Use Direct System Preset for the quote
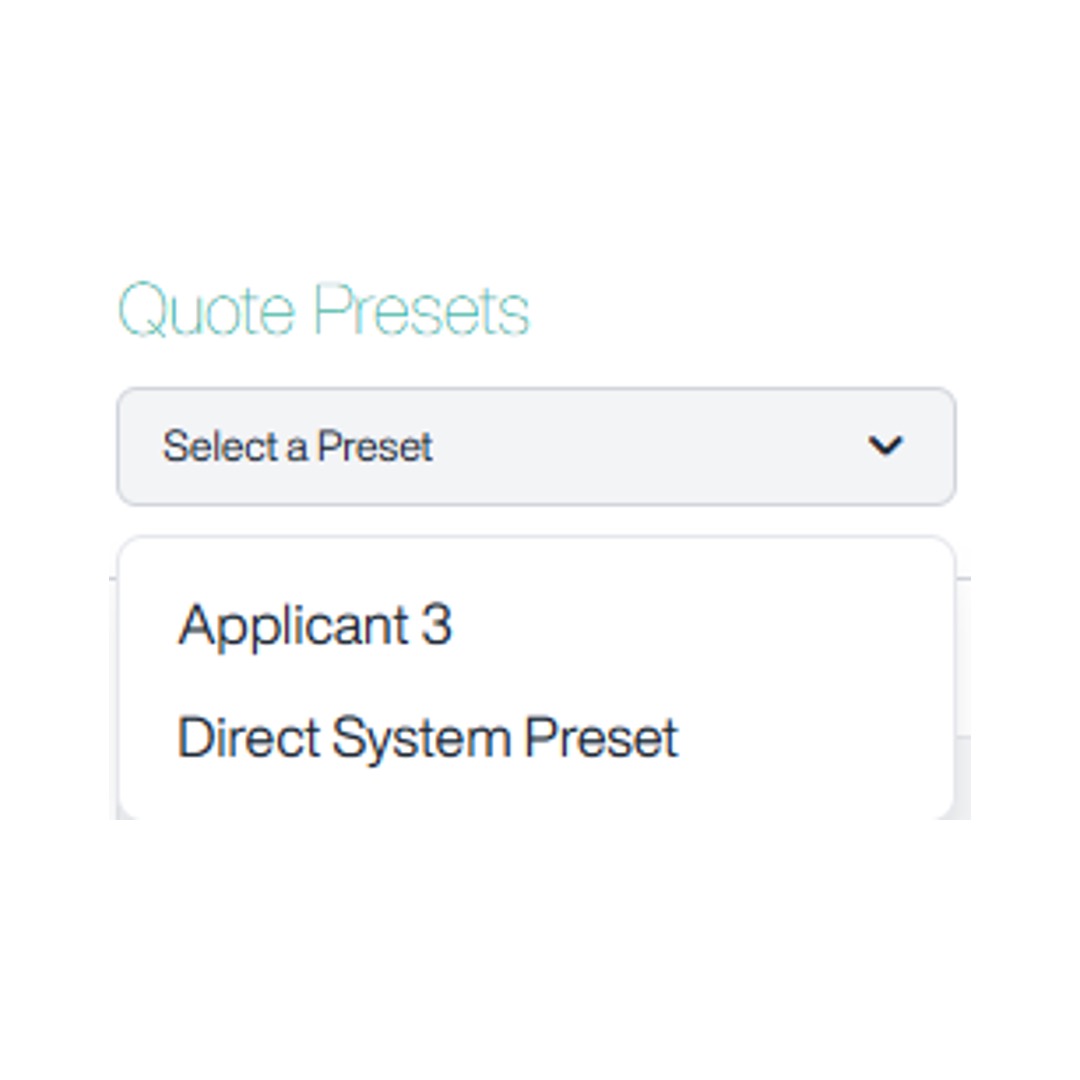This screenshot has width=1080, height=1080. [x=428, y=738]
